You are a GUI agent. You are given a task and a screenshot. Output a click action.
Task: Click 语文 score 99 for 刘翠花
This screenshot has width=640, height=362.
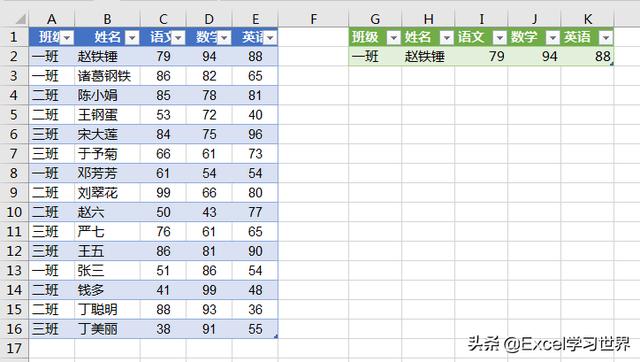point(163,193)
